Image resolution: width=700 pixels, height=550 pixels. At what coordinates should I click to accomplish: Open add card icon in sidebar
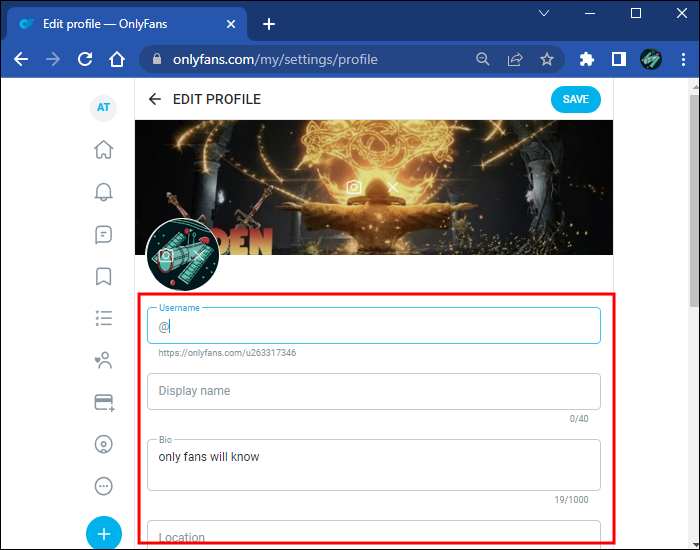104,403
